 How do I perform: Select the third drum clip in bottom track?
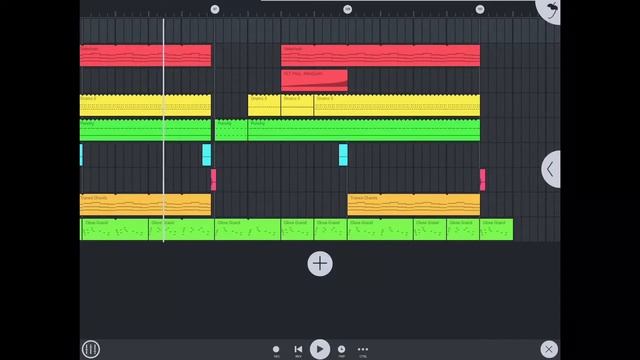click(248, 229)
